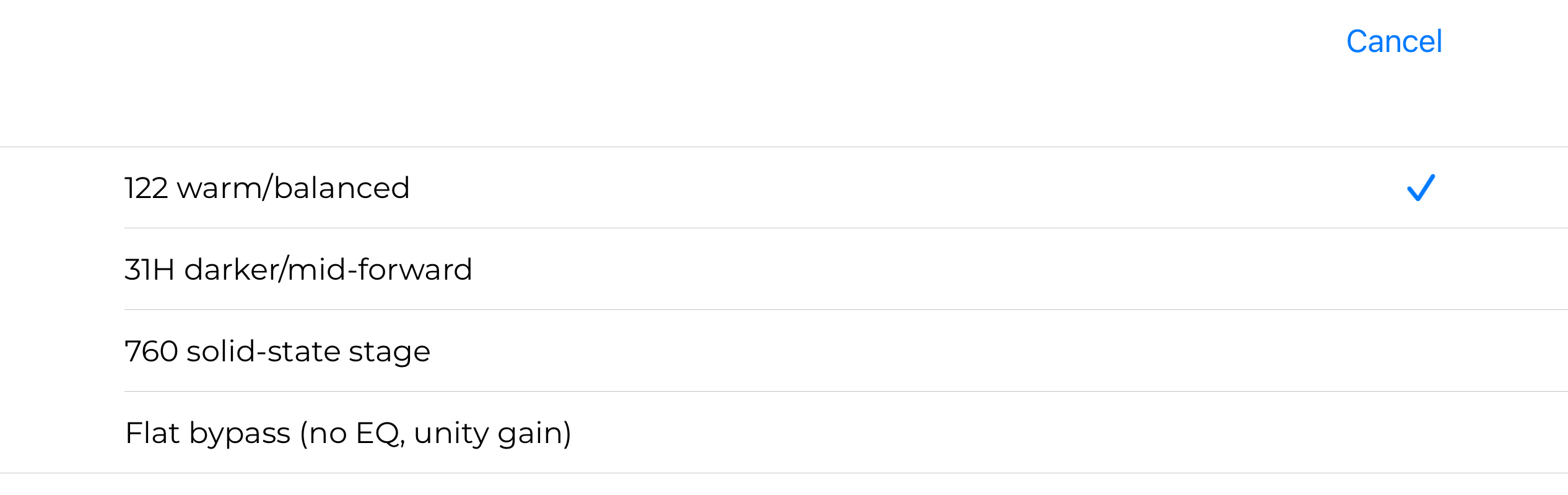1568x495 pixels.
Task: Select the 760 solid-state stage option
Action: pos(784,351)
